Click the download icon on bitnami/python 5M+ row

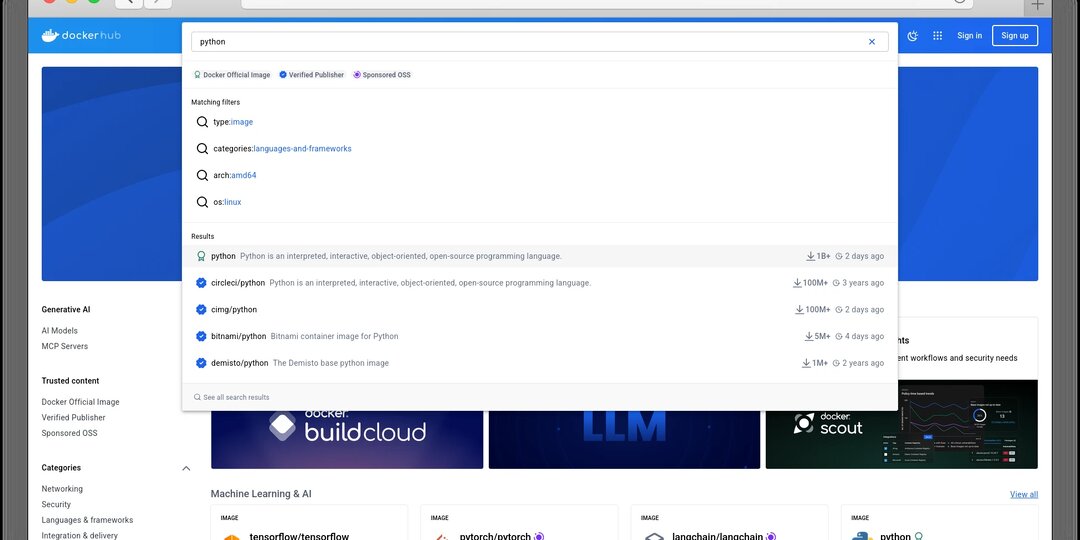pyautogui.click(x=809, y=337)
